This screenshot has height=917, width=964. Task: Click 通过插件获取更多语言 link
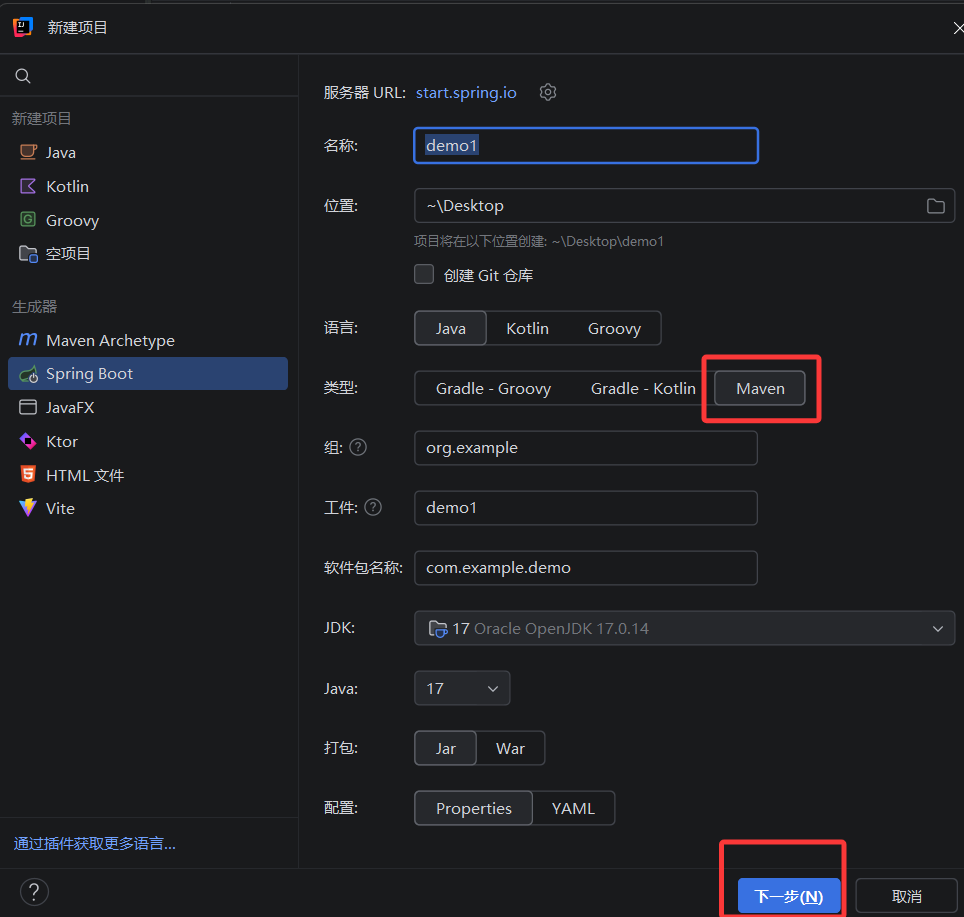(95, 843)
